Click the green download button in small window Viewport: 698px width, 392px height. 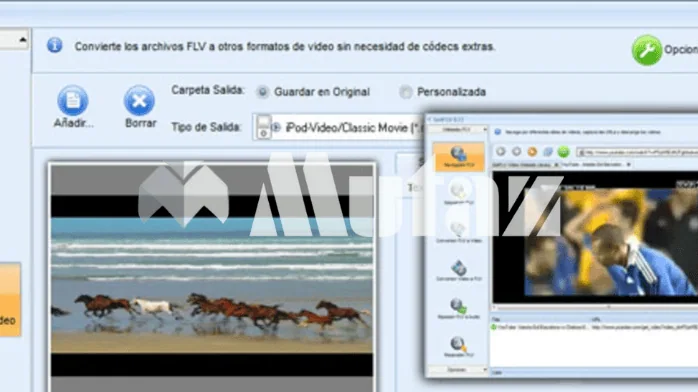tap(564, 152)
